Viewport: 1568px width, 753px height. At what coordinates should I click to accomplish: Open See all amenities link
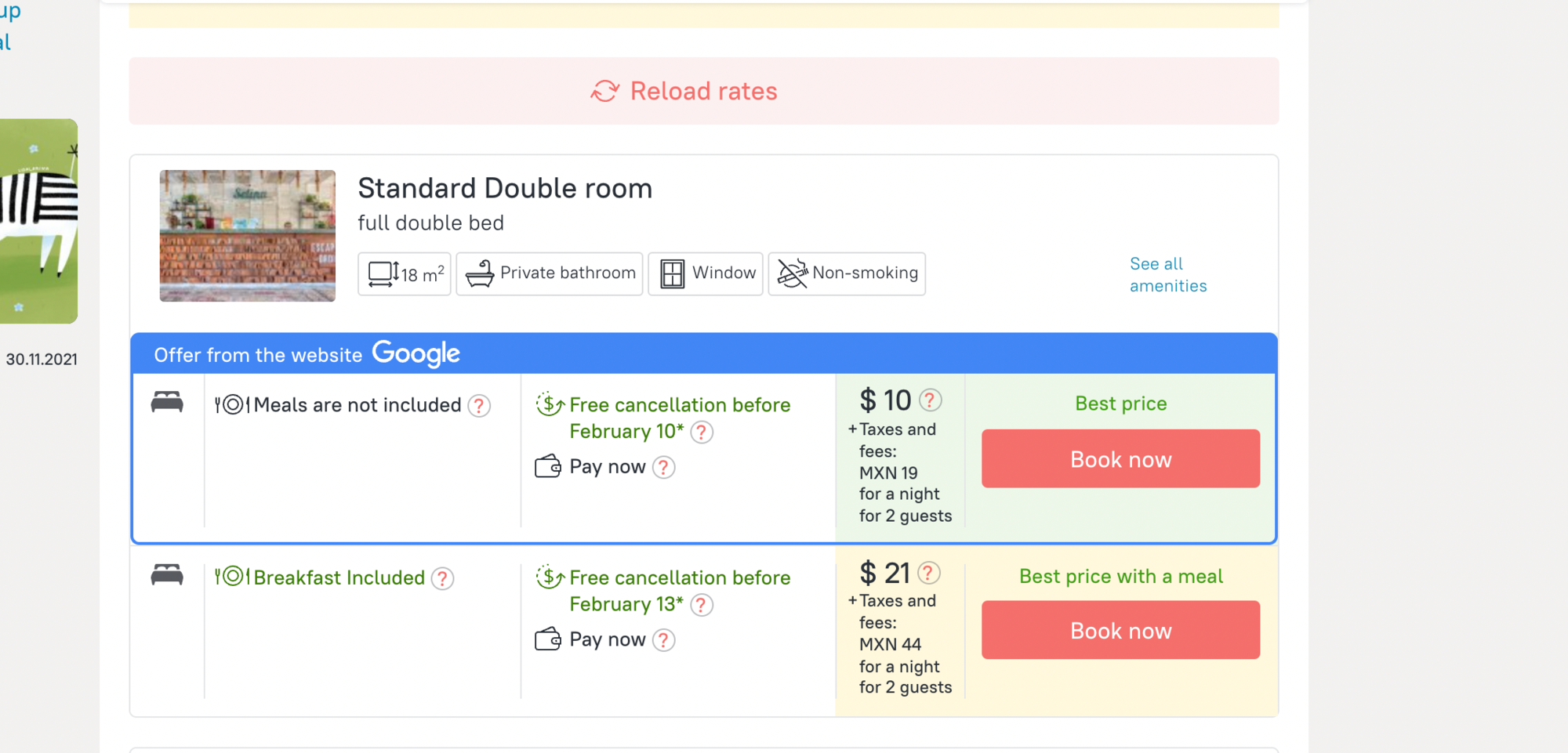1167,275
